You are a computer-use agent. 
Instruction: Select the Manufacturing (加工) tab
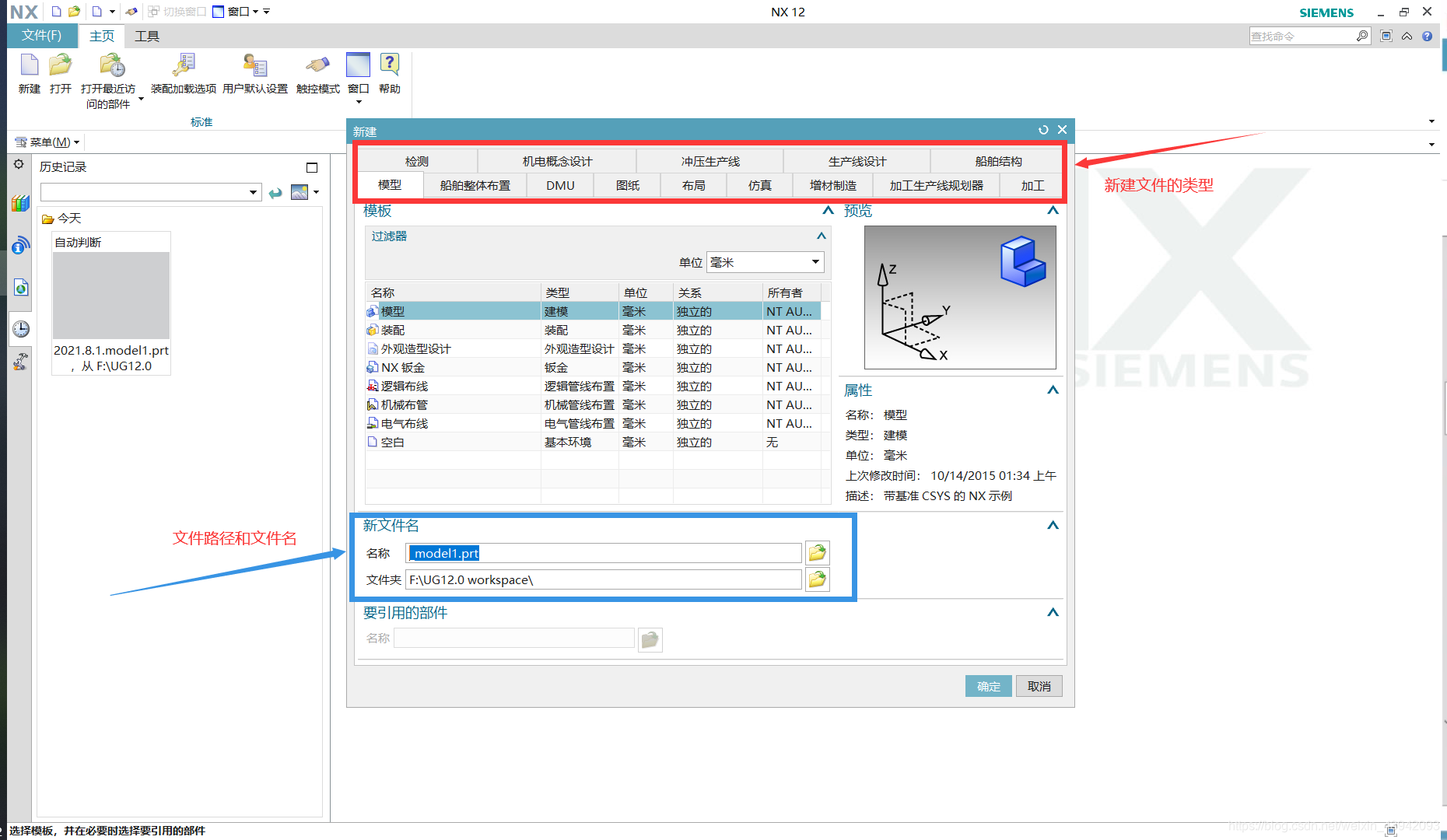click(x=1032, y=185)
